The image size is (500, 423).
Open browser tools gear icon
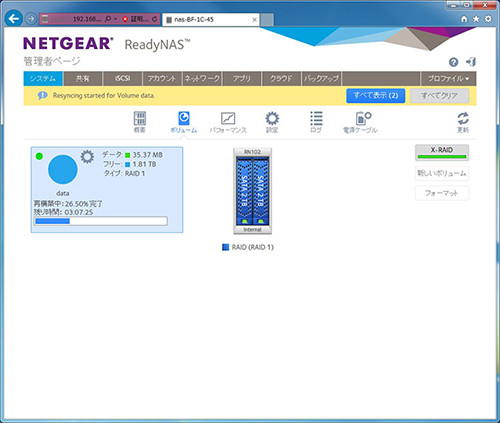point(488,19)
